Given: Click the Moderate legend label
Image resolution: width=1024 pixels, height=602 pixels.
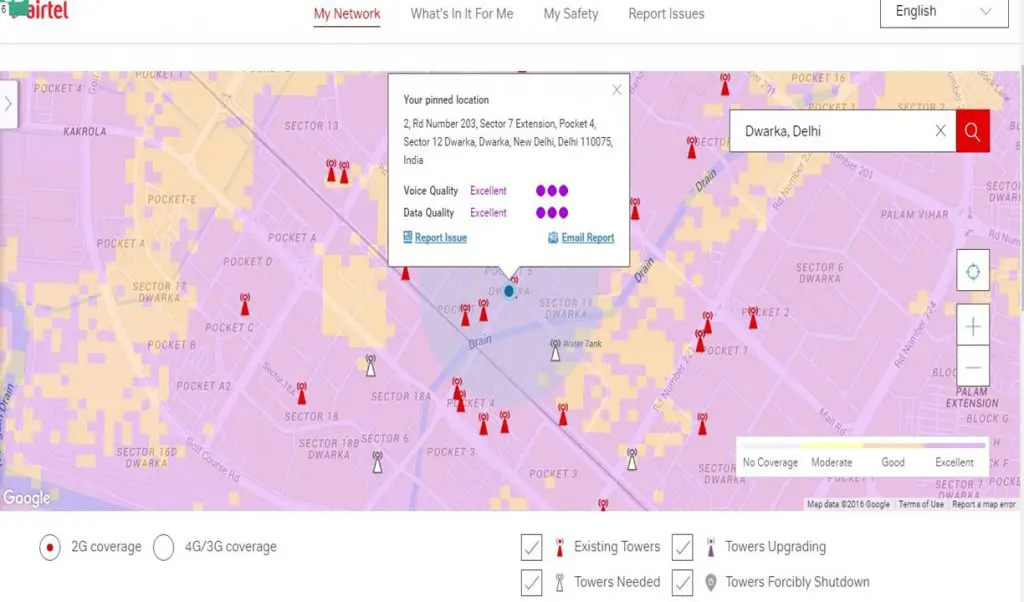Looking at the screenshot, I should (x=831, y=462).
